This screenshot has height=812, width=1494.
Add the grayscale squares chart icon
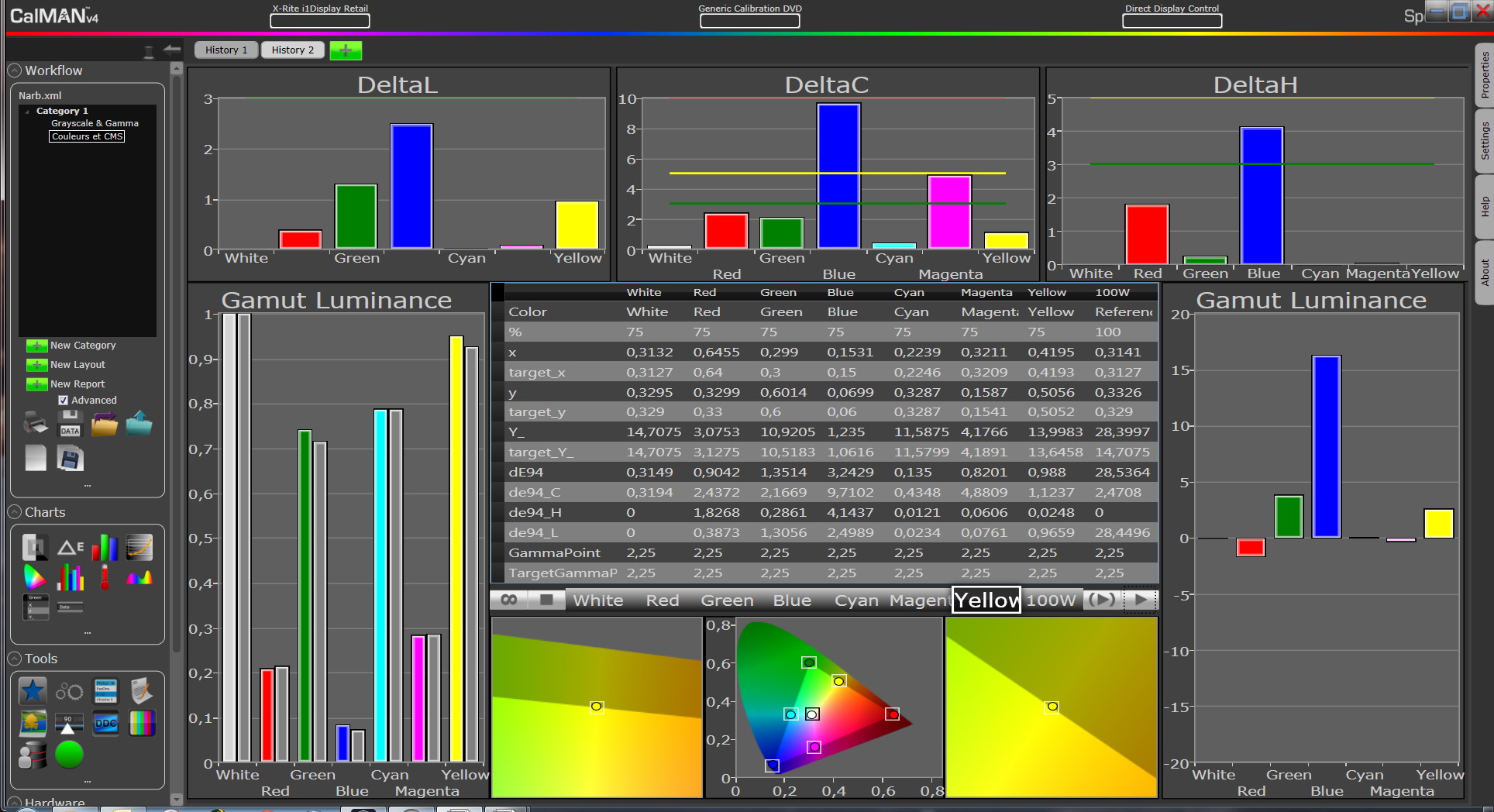tap(35, 547)
